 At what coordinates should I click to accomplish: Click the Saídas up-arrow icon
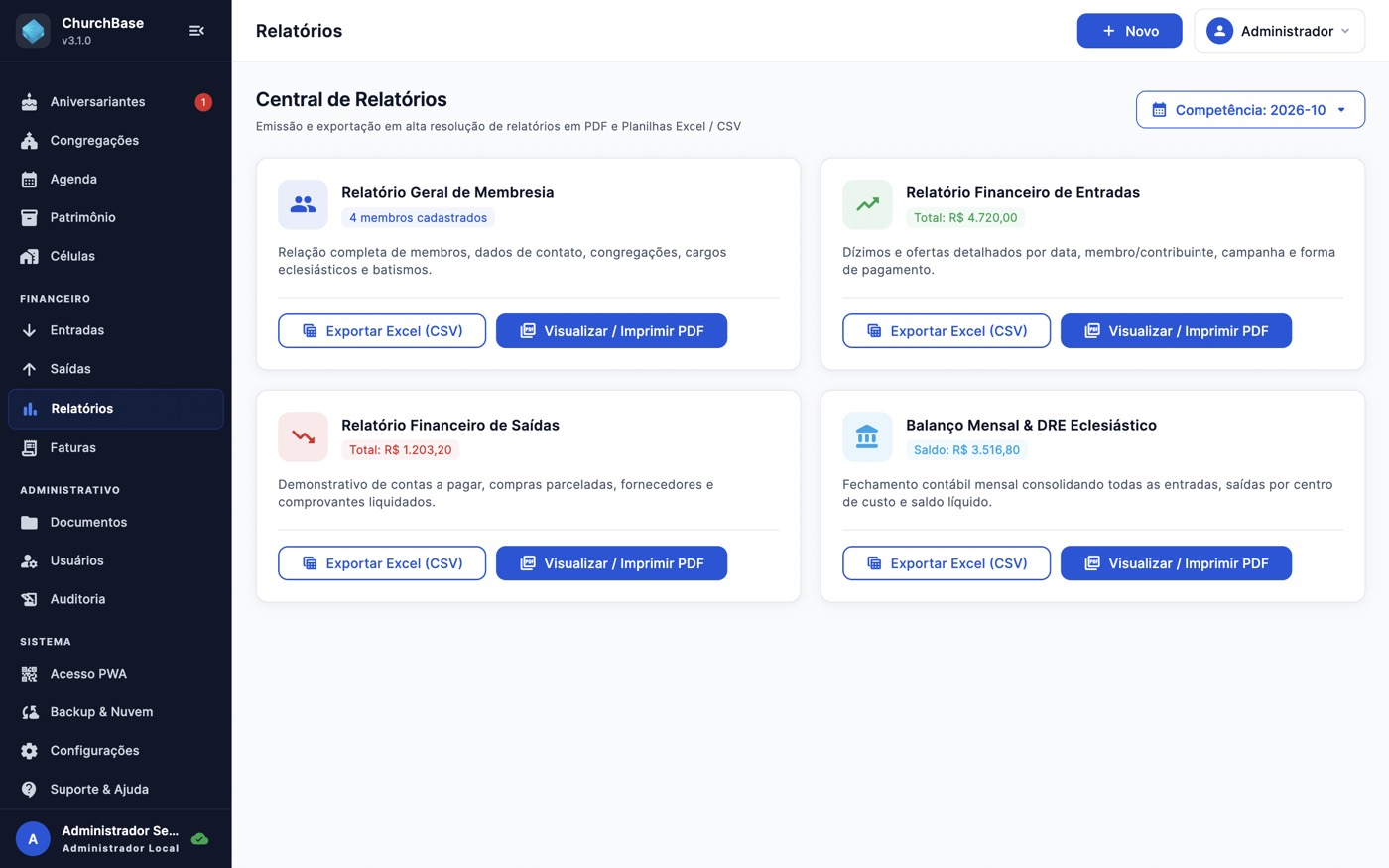pos(30,369)
